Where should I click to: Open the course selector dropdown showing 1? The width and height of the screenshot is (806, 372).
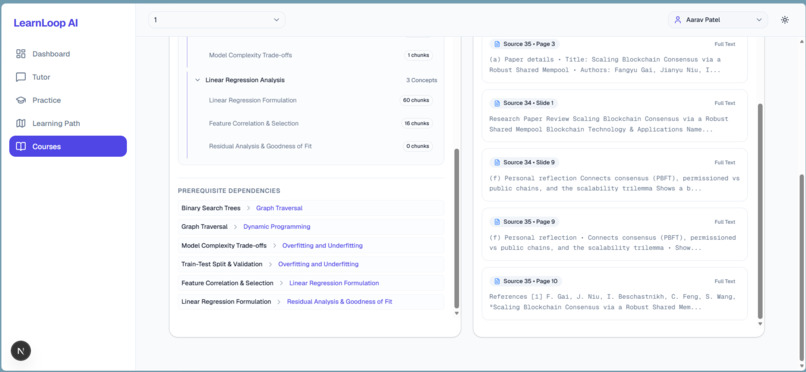[216, 20]
